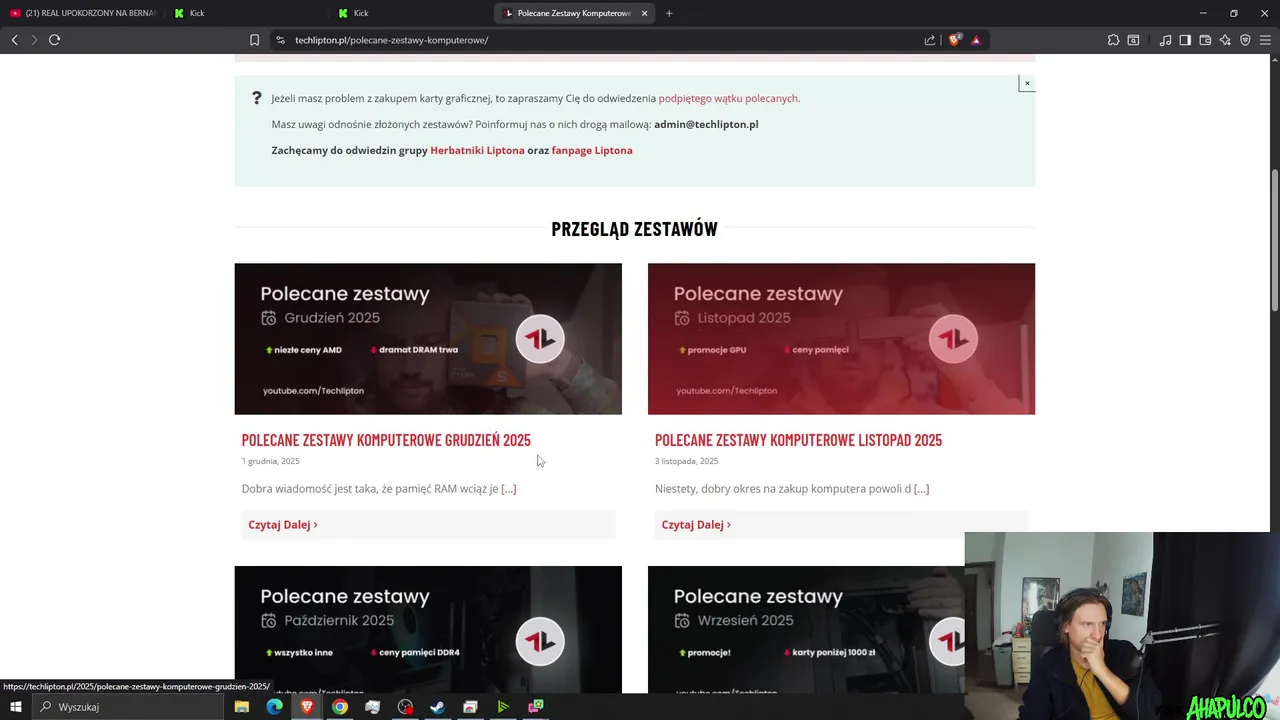Open the Październik 2025 thumbnail image
Screen dimensions: 1280x720
[428, 629]
